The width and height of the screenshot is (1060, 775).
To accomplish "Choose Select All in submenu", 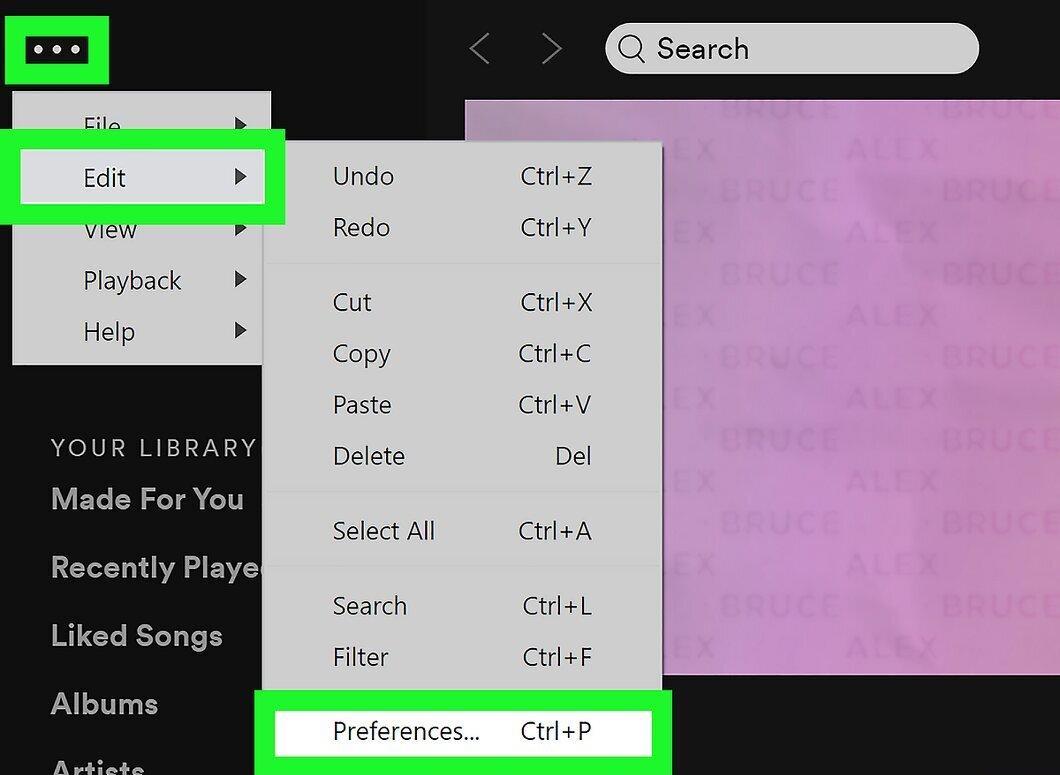I will pos(462,531).
